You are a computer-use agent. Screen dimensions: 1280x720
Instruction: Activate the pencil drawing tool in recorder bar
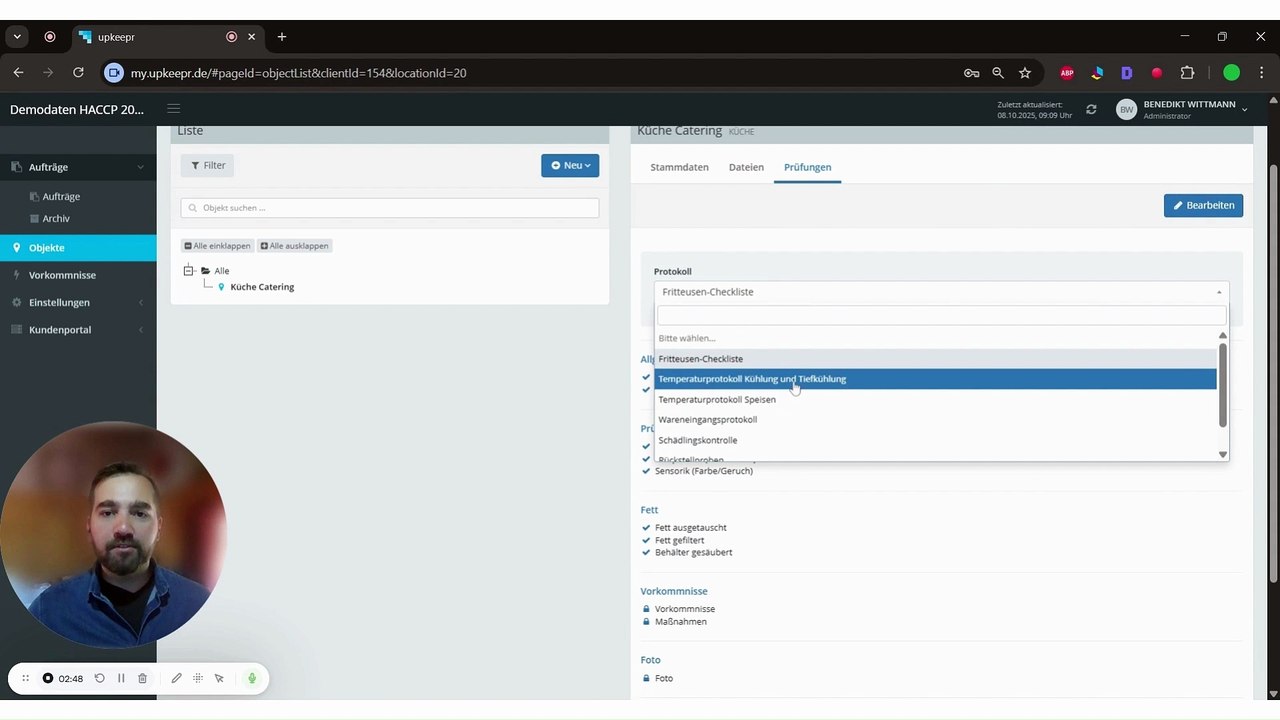[176, 678]
